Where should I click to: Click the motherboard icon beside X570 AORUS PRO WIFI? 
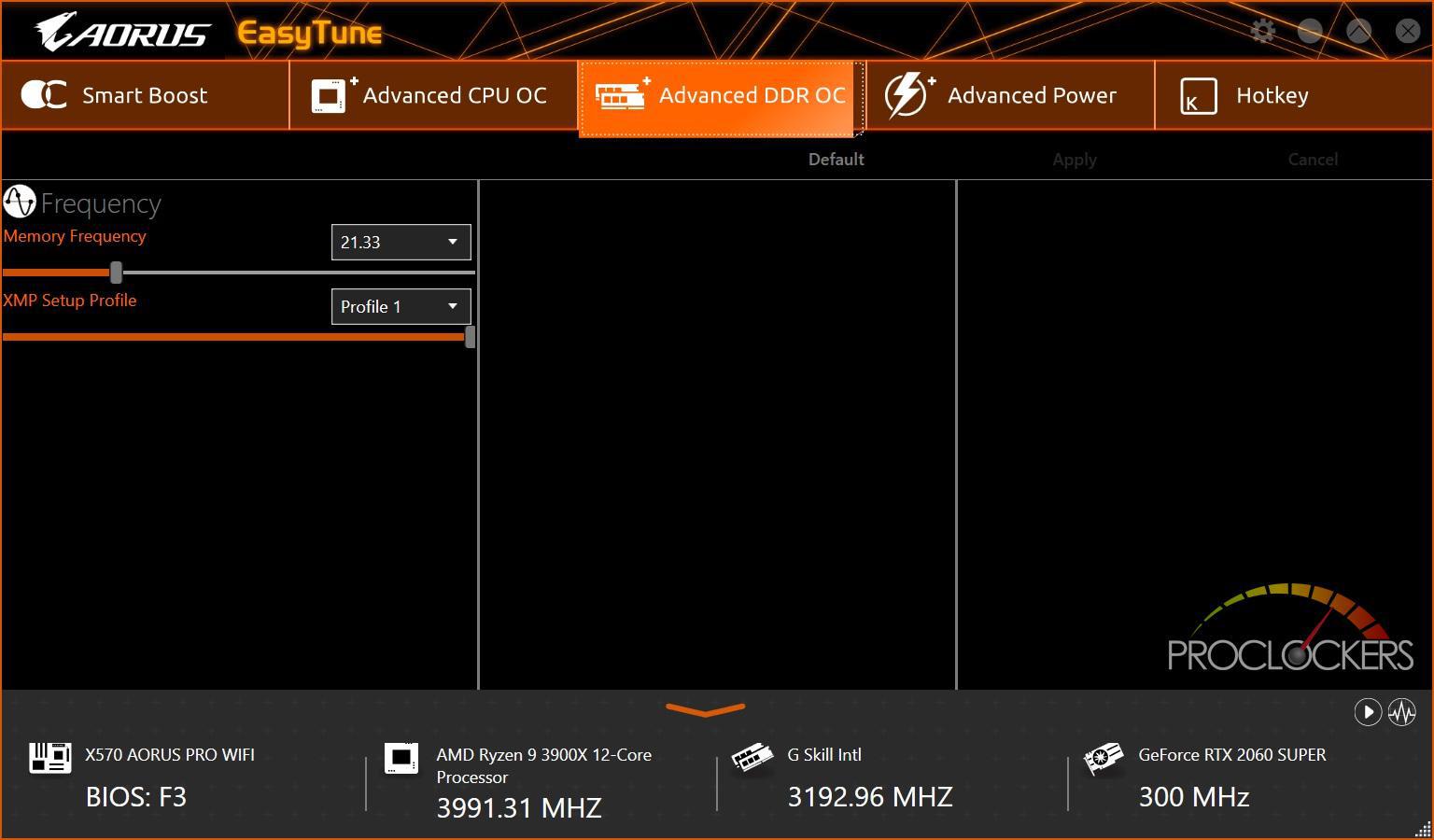coord(50,758)
